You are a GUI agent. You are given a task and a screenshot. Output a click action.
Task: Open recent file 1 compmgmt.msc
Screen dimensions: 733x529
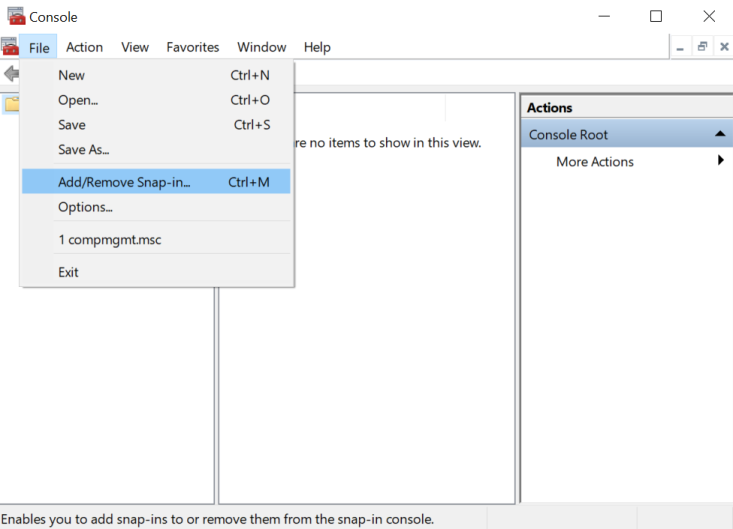click(x=156, y=240)
